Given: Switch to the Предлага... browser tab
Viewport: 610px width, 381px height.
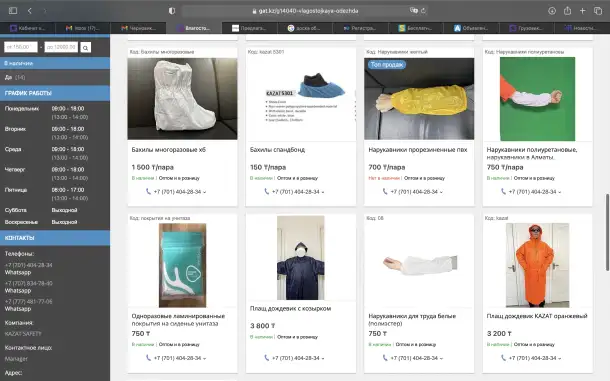Looking at the screenshot, I should coord(249,28).
